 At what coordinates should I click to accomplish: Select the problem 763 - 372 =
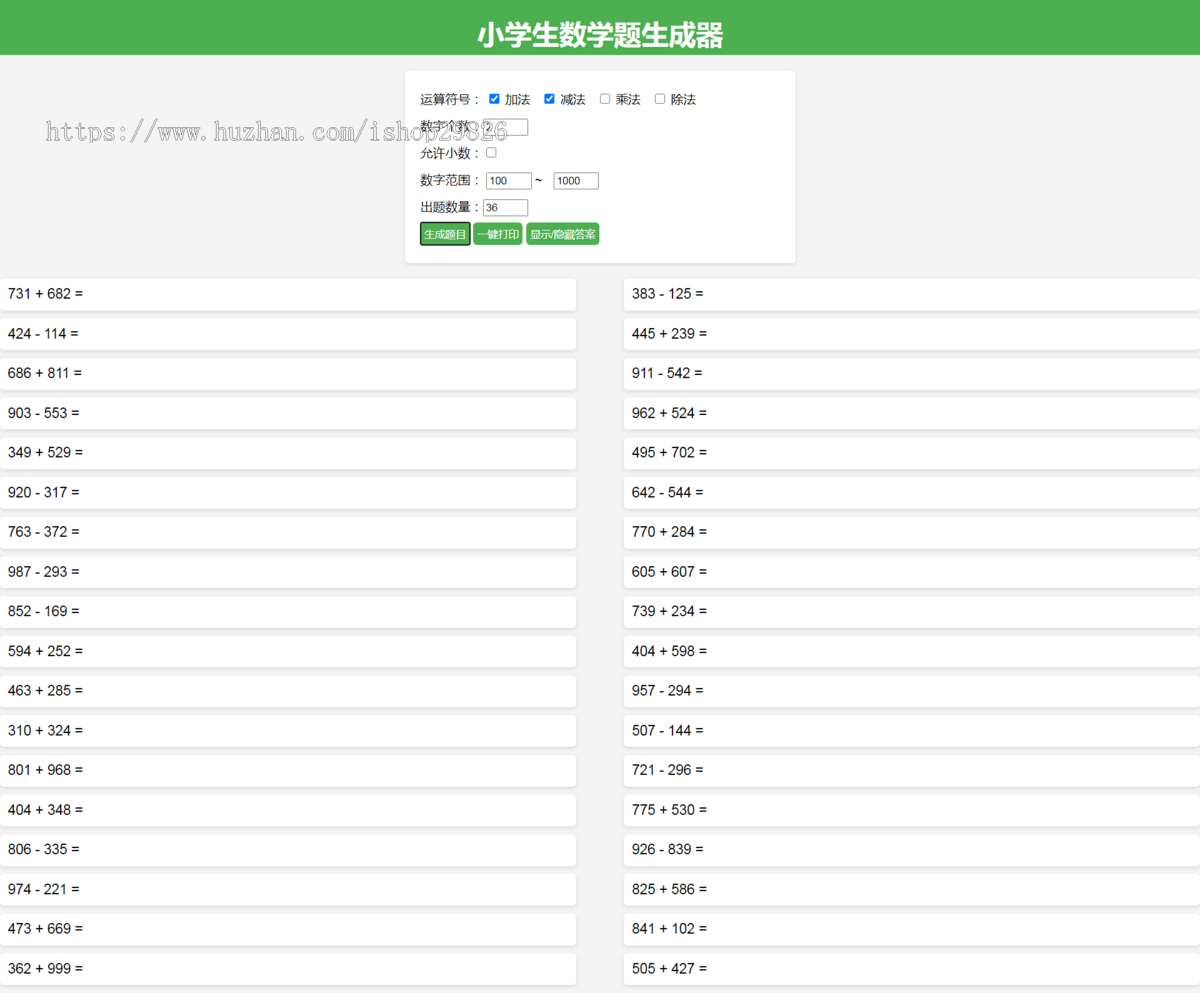click(x=288, y=532)
